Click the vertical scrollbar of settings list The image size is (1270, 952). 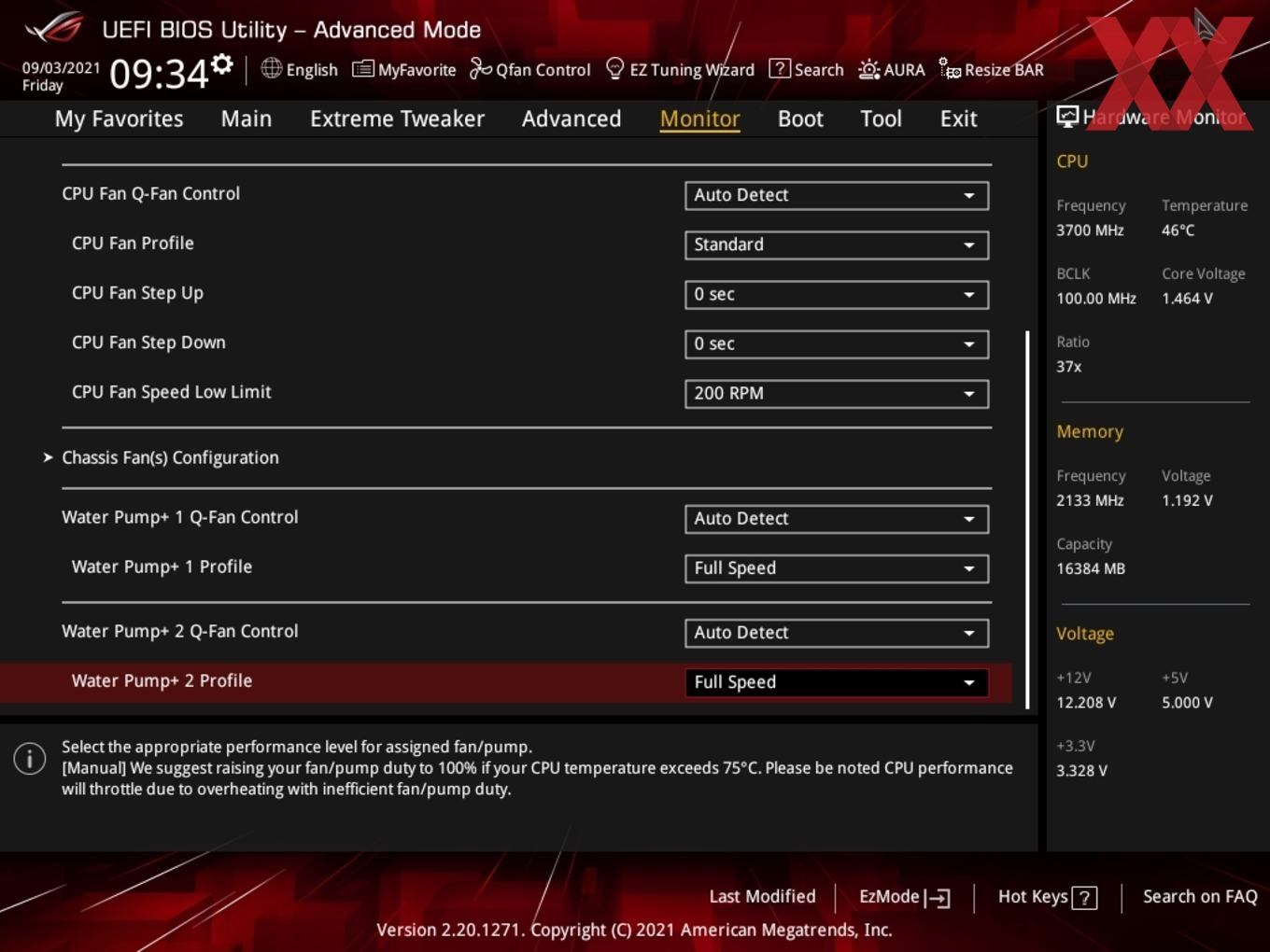tap(1027, 519)
